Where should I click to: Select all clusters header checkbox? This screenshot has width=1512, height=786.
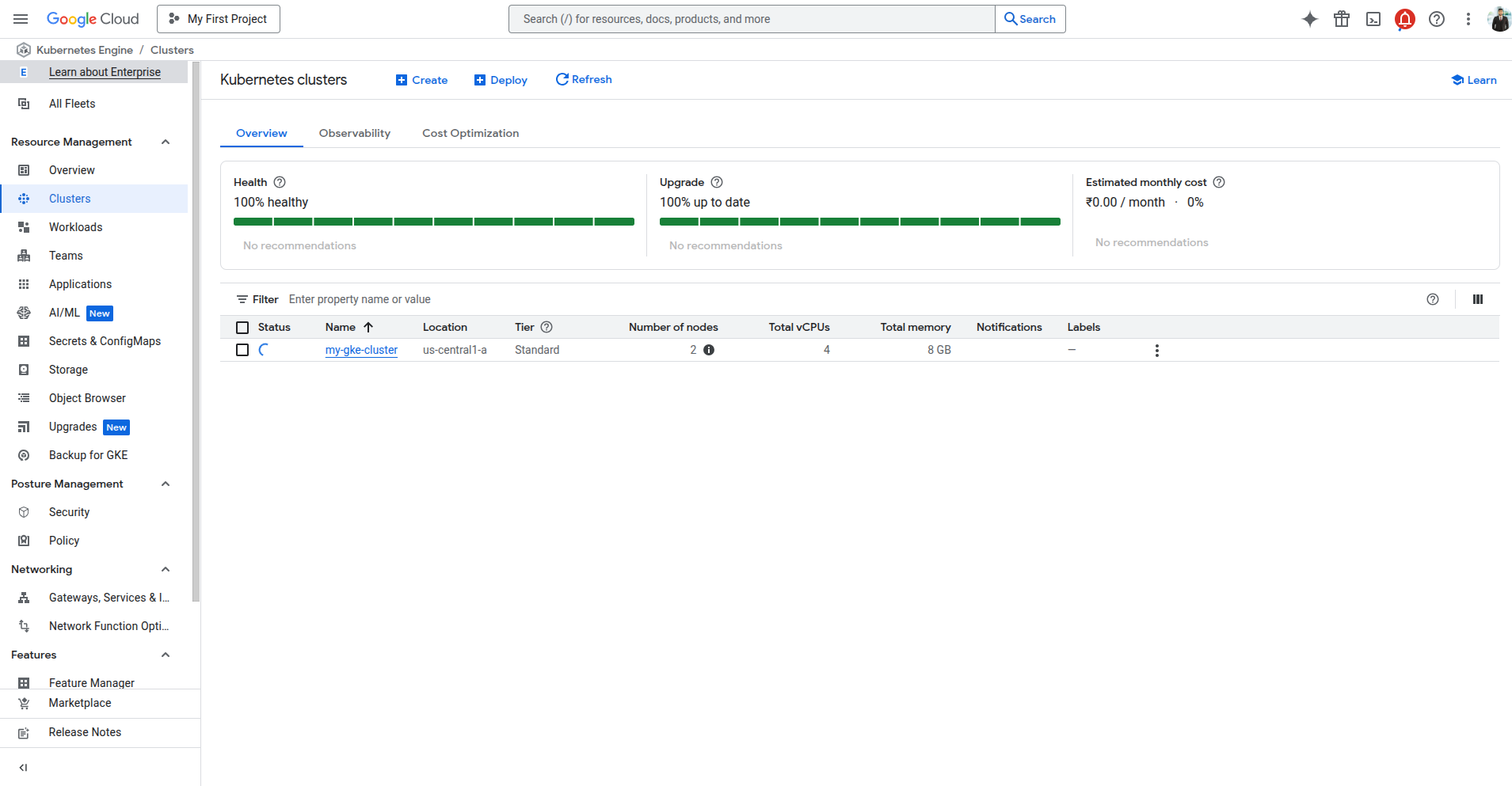[242, 328]
